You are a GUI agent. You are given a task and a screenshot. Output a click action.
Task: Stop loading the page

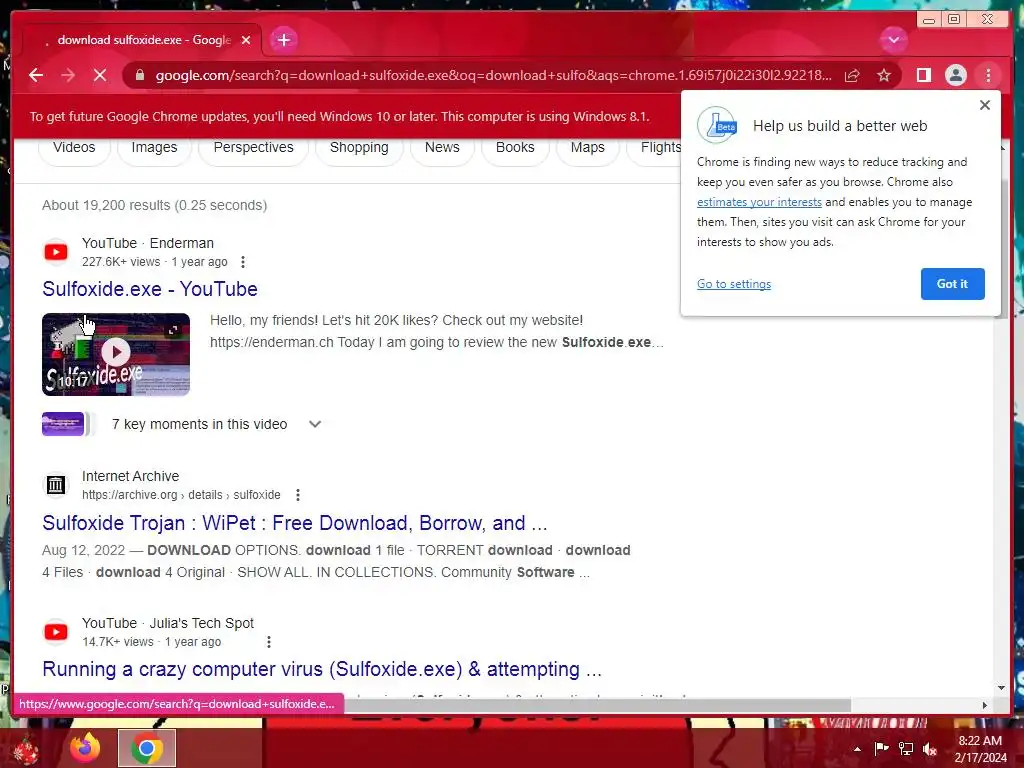tap(100, 75)
